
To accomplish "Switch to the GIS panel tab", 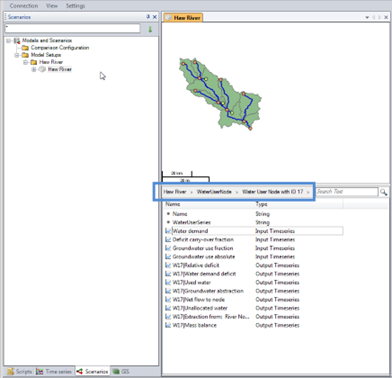I will pyautogui.click(x=121, y=371).
